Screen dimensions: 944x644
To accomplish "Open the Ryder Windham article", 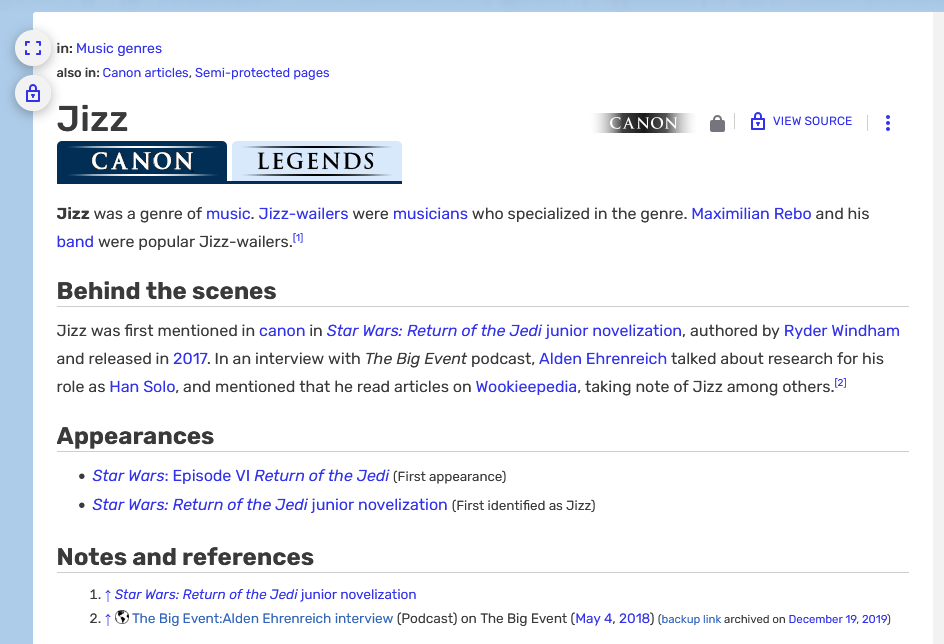I will (x=841, y=330).
